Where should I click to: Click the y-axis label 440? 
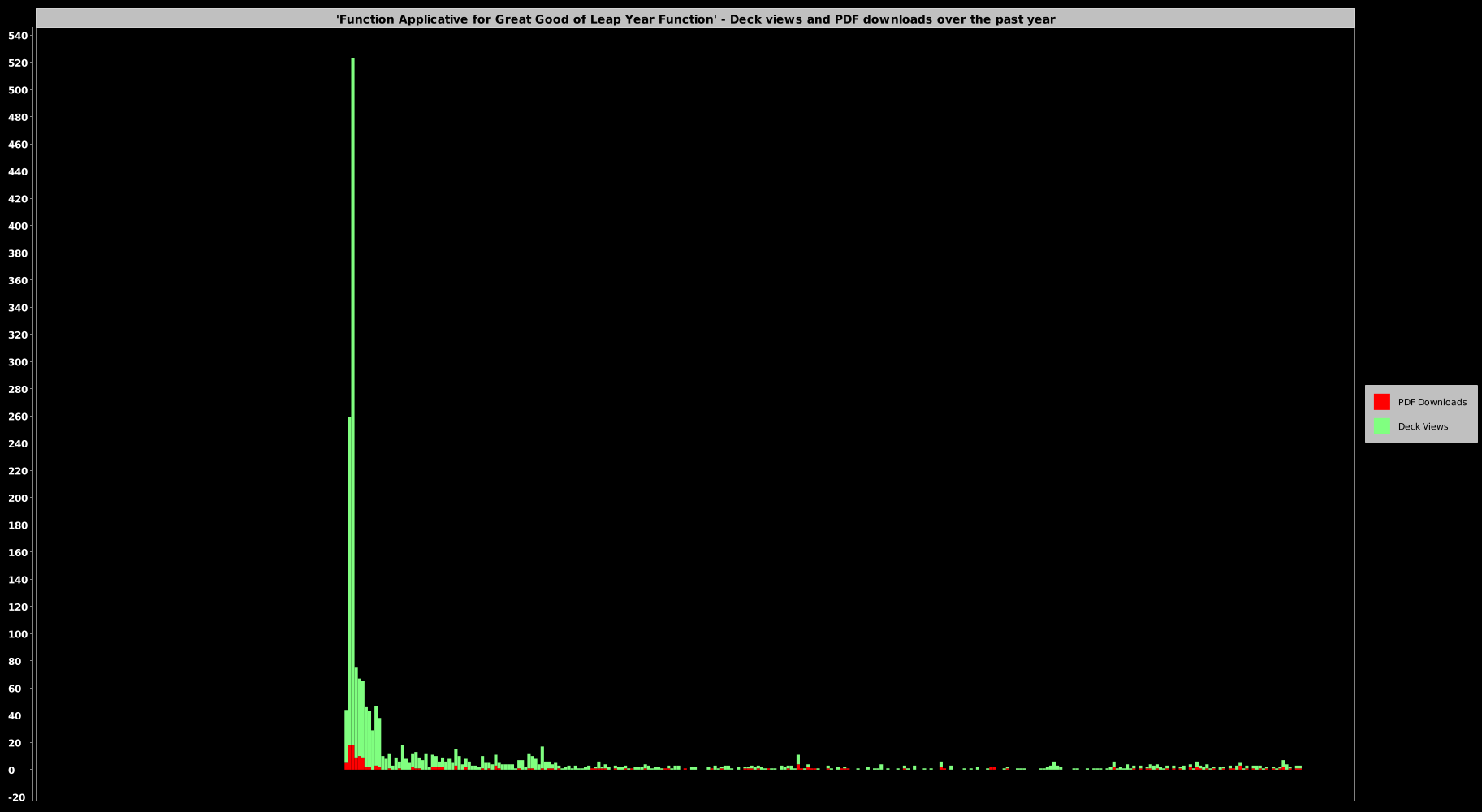point(17,172)
